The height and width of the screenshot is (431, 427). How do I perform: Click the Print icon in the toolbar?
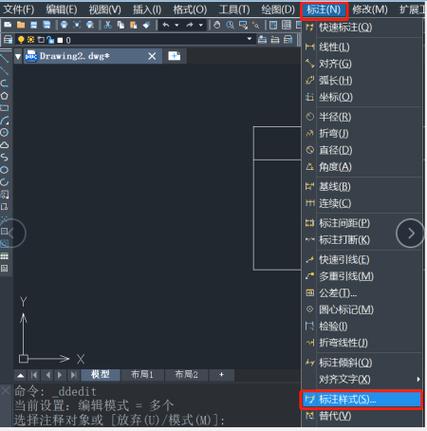pyautogui.click(x=64, y=25)
